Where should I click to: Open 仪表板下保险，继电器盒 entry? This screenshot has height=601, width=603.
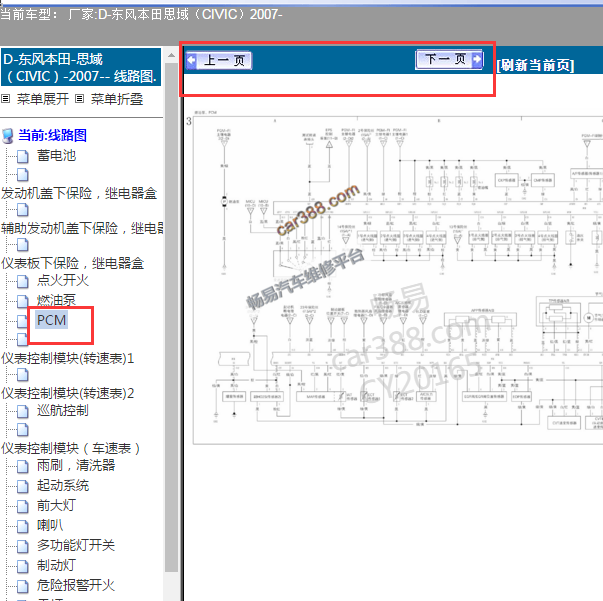(x=73, y=263)
